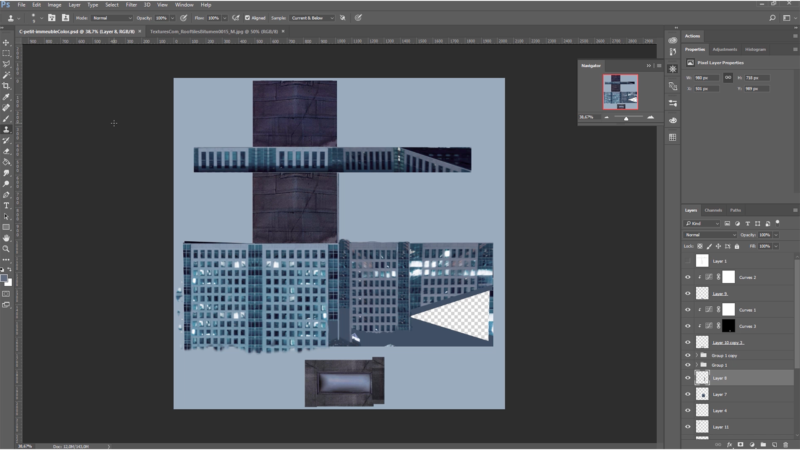The height and width of the screenshot is (450, 800).
Task: Select the Path Selection tool
Action: [x=6, y=216]
